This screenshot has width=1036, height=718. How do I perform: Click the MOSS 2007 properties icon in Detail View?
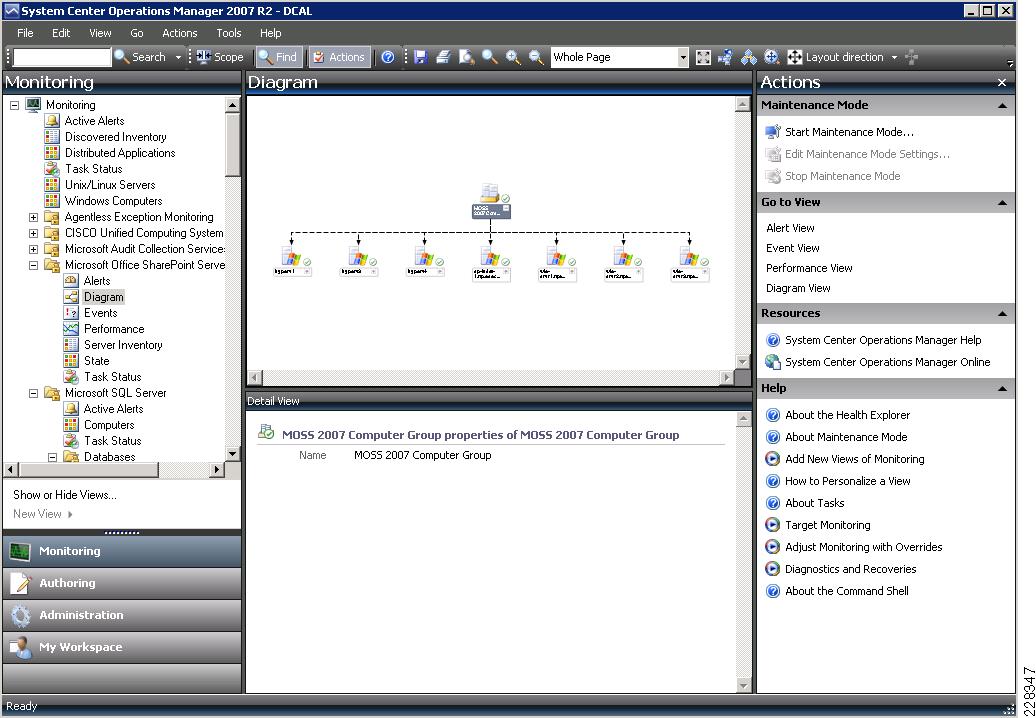coord(266,433)
